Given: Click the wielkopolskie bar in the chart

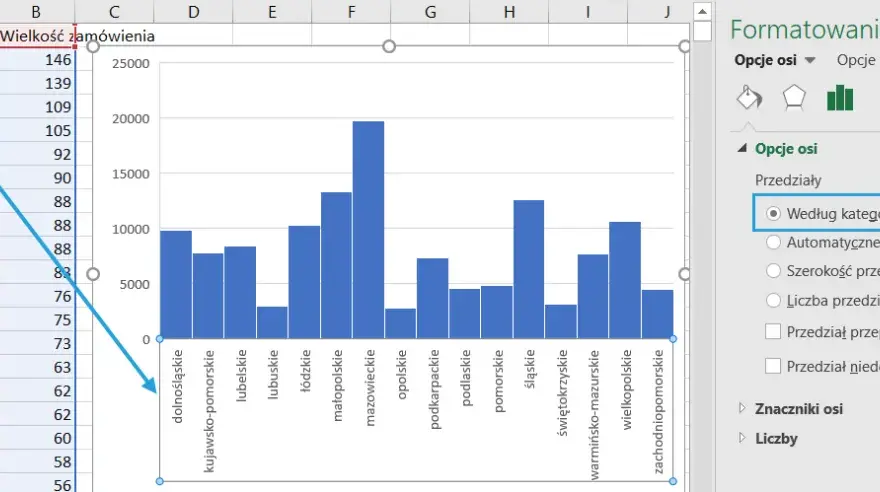Looking at the screenshot, I should [625, 281].
